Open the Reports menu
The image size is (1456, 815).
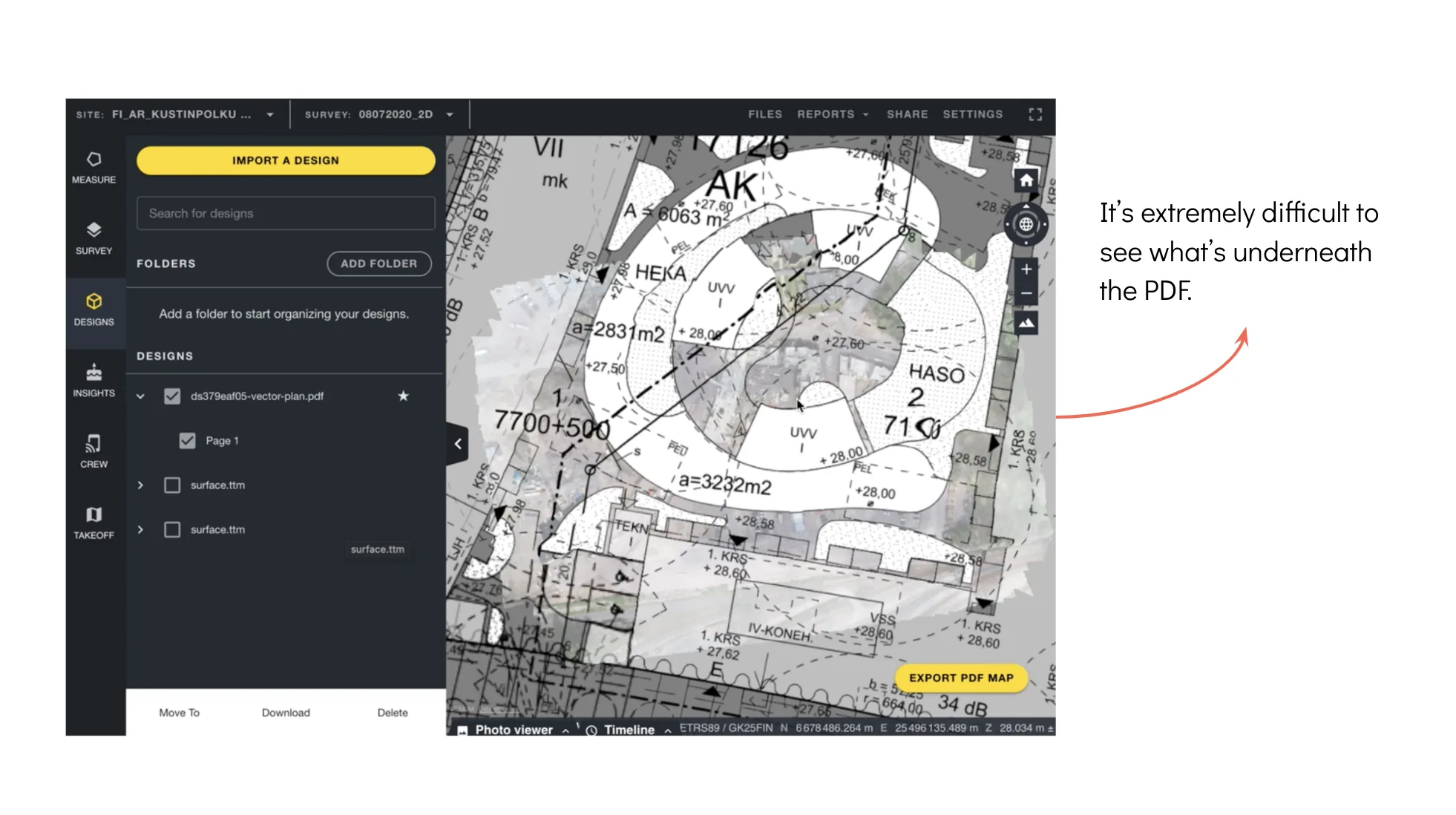click(x=832, y=114)
